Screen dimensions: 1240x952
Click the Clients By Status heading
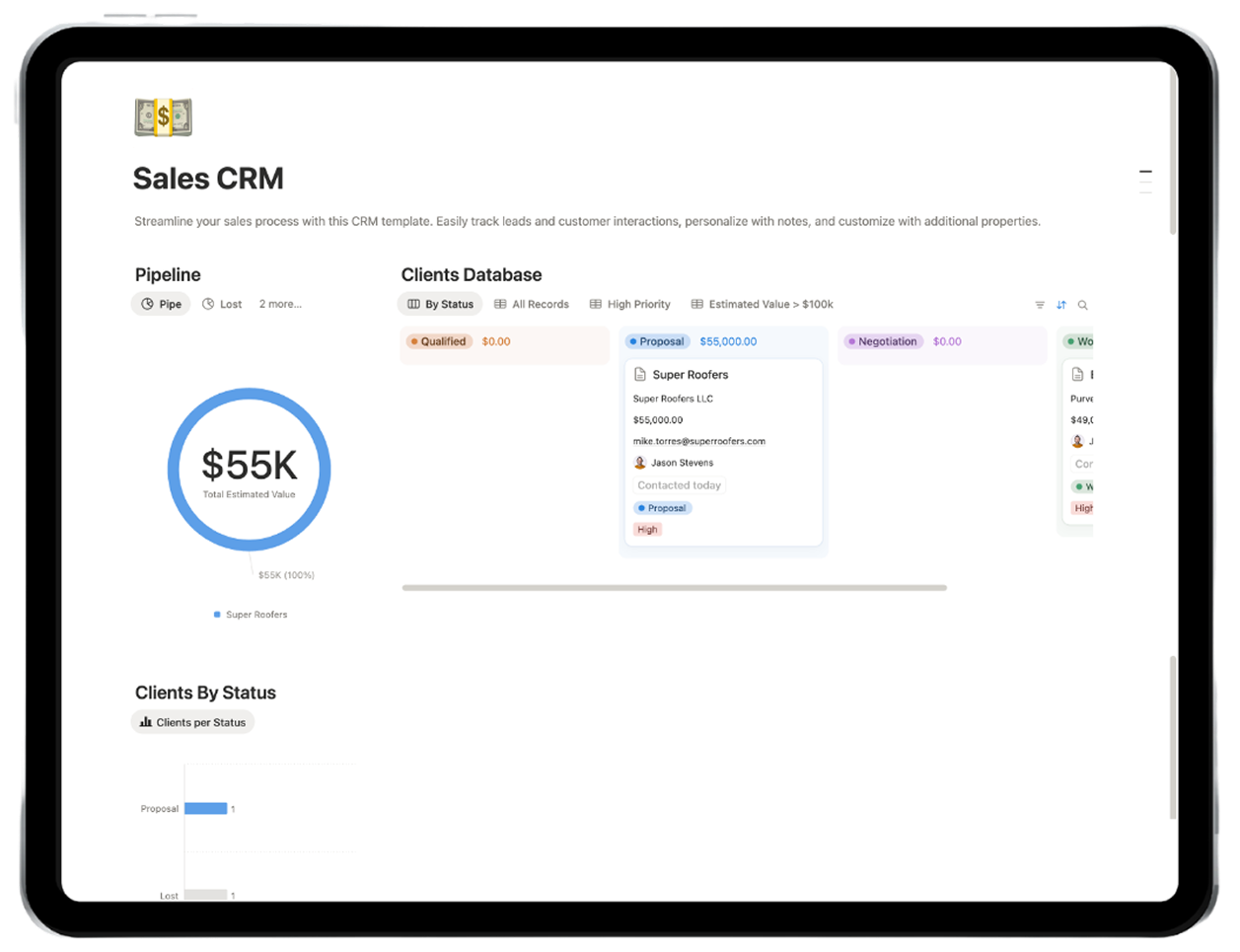coord(205,693)
